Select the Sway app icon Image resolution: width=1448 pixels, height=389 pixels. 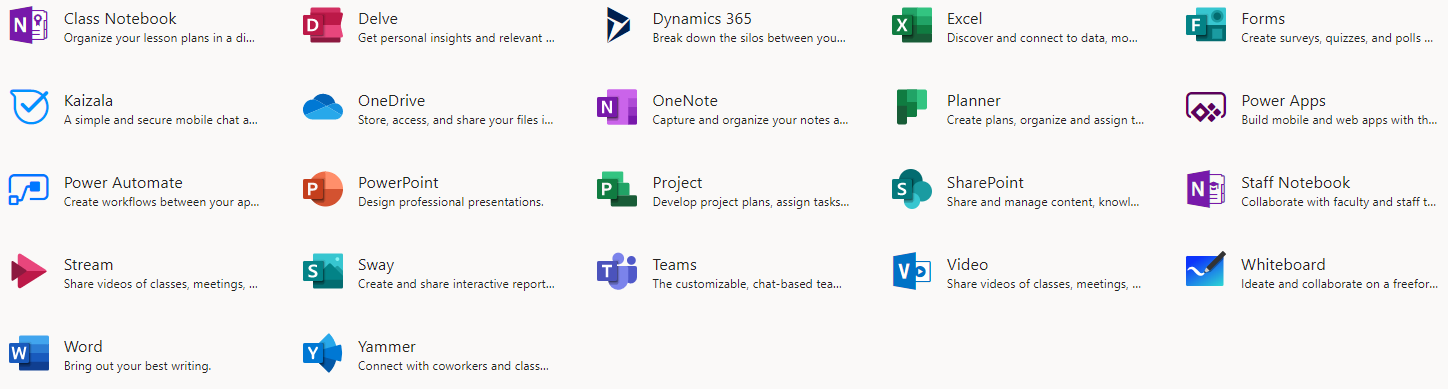322,272
